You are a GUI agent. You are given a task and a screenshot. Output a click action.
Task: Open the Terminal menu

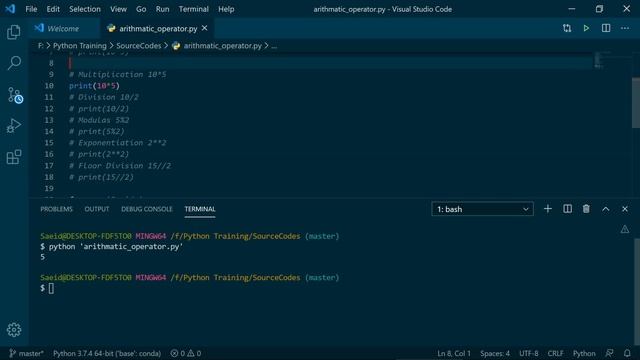pos(193,9)
